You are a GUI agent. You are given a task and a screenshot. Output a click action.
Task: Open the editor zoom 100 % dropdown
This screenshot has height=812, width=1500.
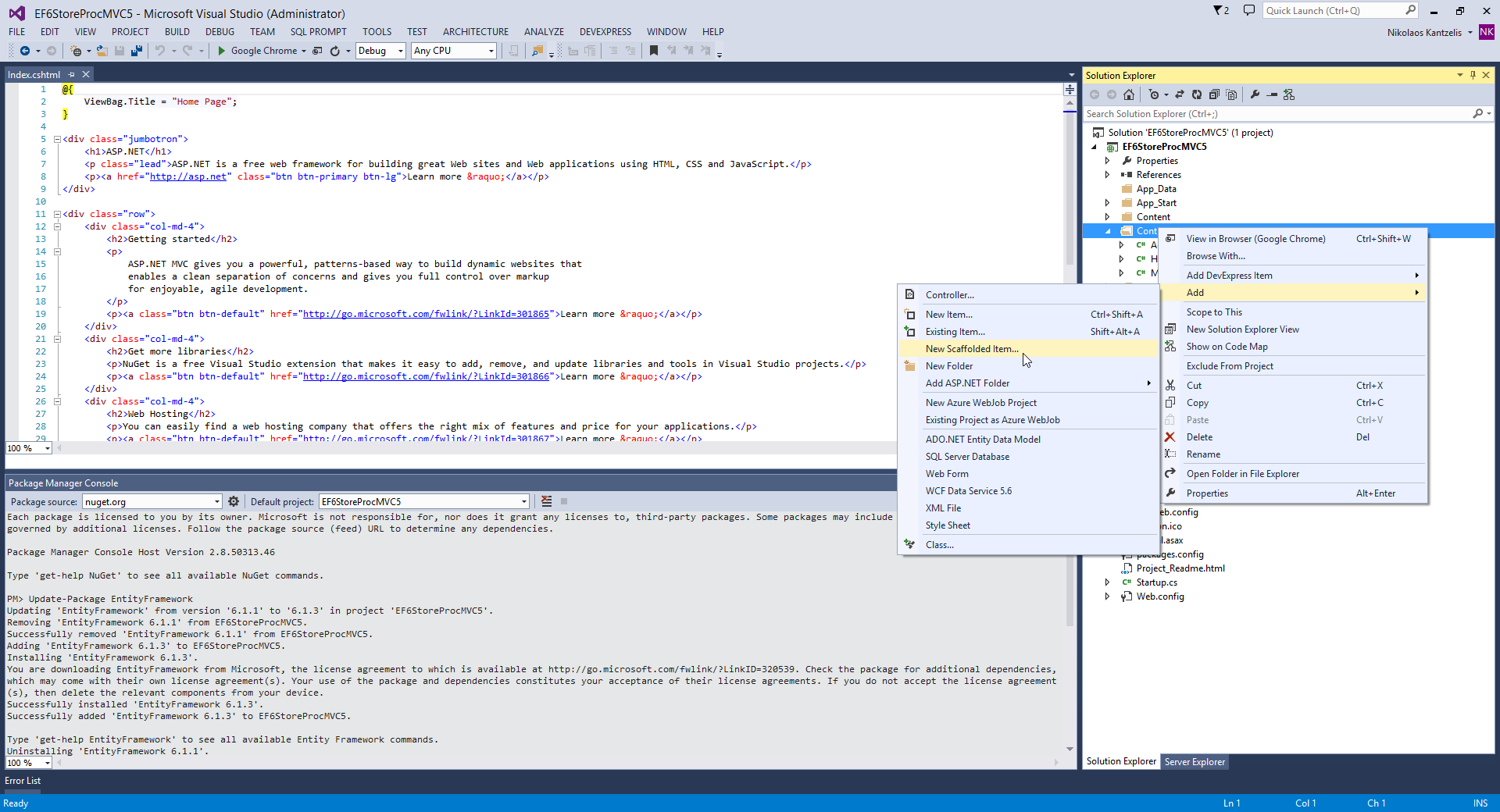(47, 448)
